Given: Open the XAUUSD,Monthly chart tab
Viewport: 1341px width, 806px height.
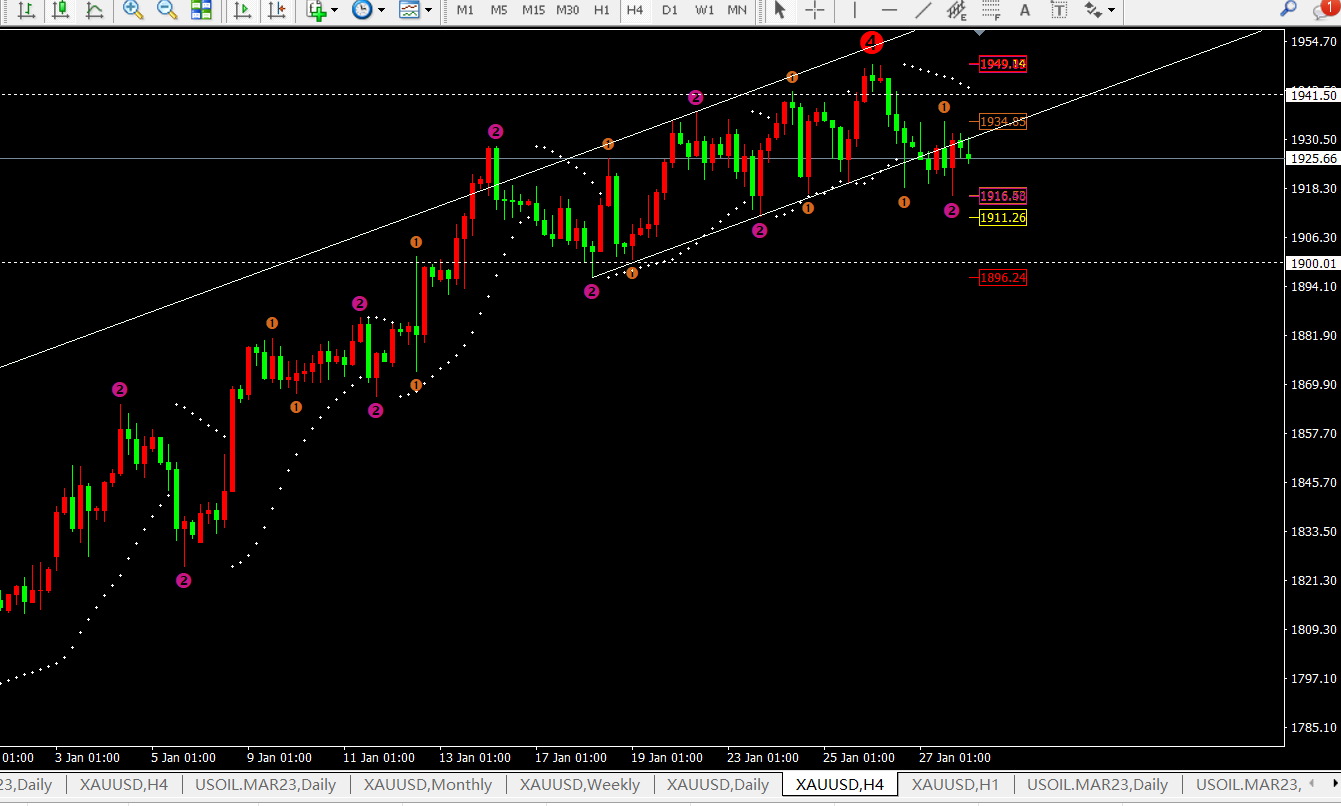Looking at the screenshot, I should click(x=428, y=785).
